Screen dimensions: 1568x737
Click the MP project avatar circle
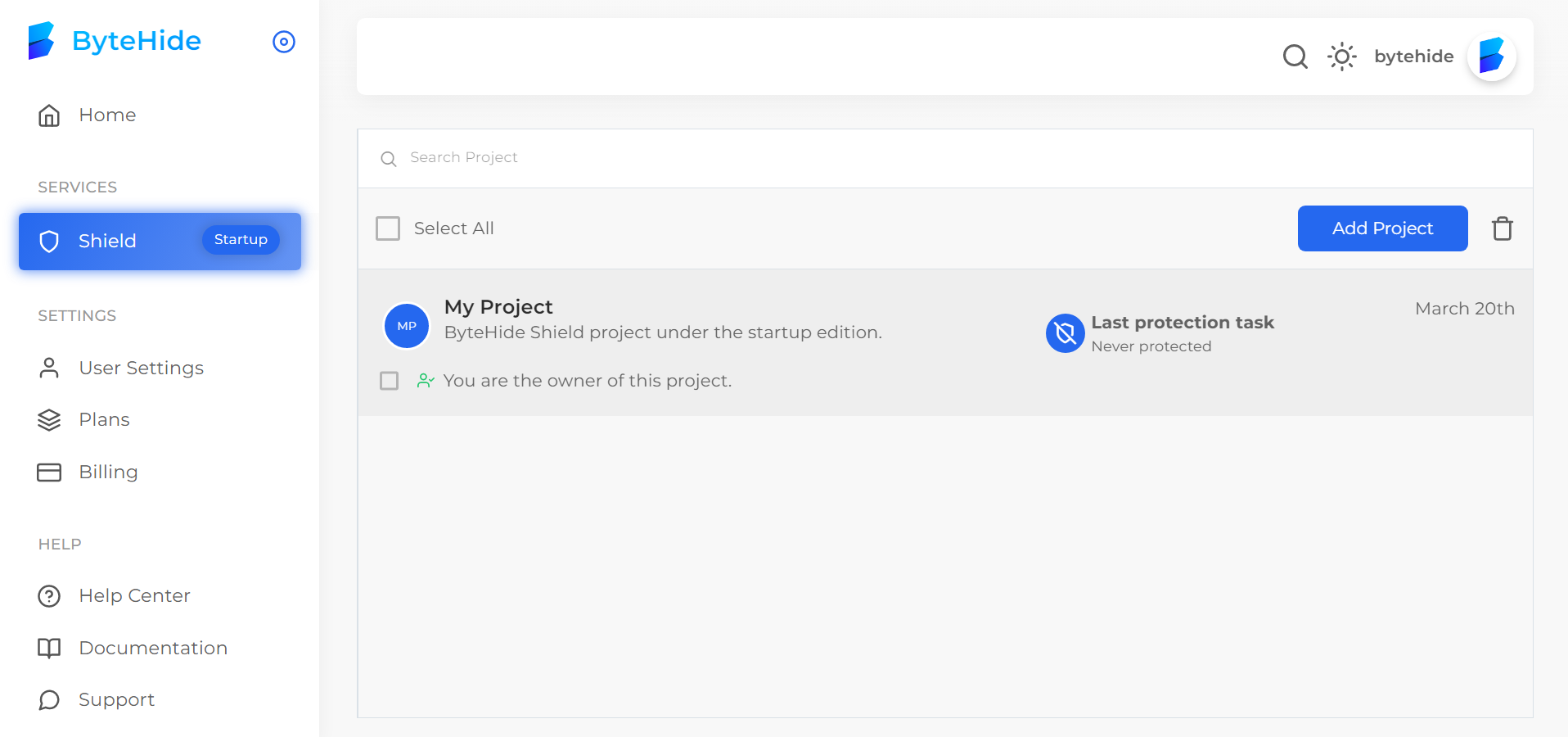click(x=407, y=325)
